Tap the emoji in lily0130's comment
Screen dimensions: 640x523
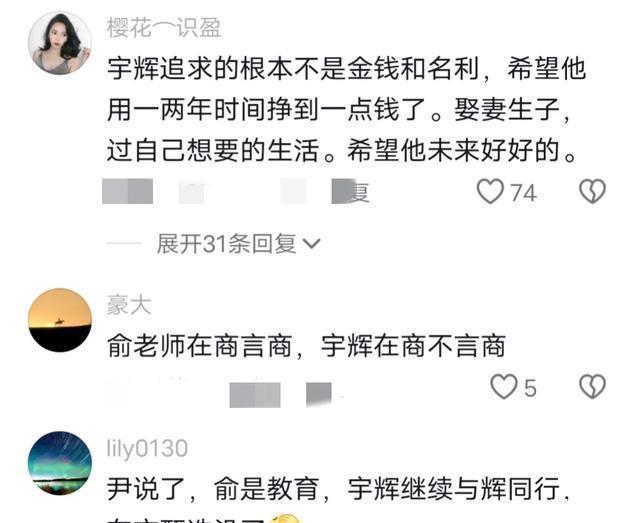pos(287,518)
